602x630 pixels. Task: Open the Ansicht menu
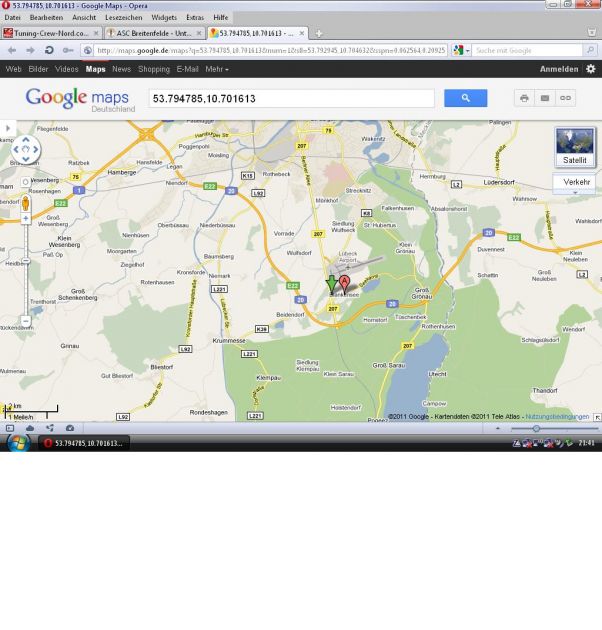coord(84,18)
